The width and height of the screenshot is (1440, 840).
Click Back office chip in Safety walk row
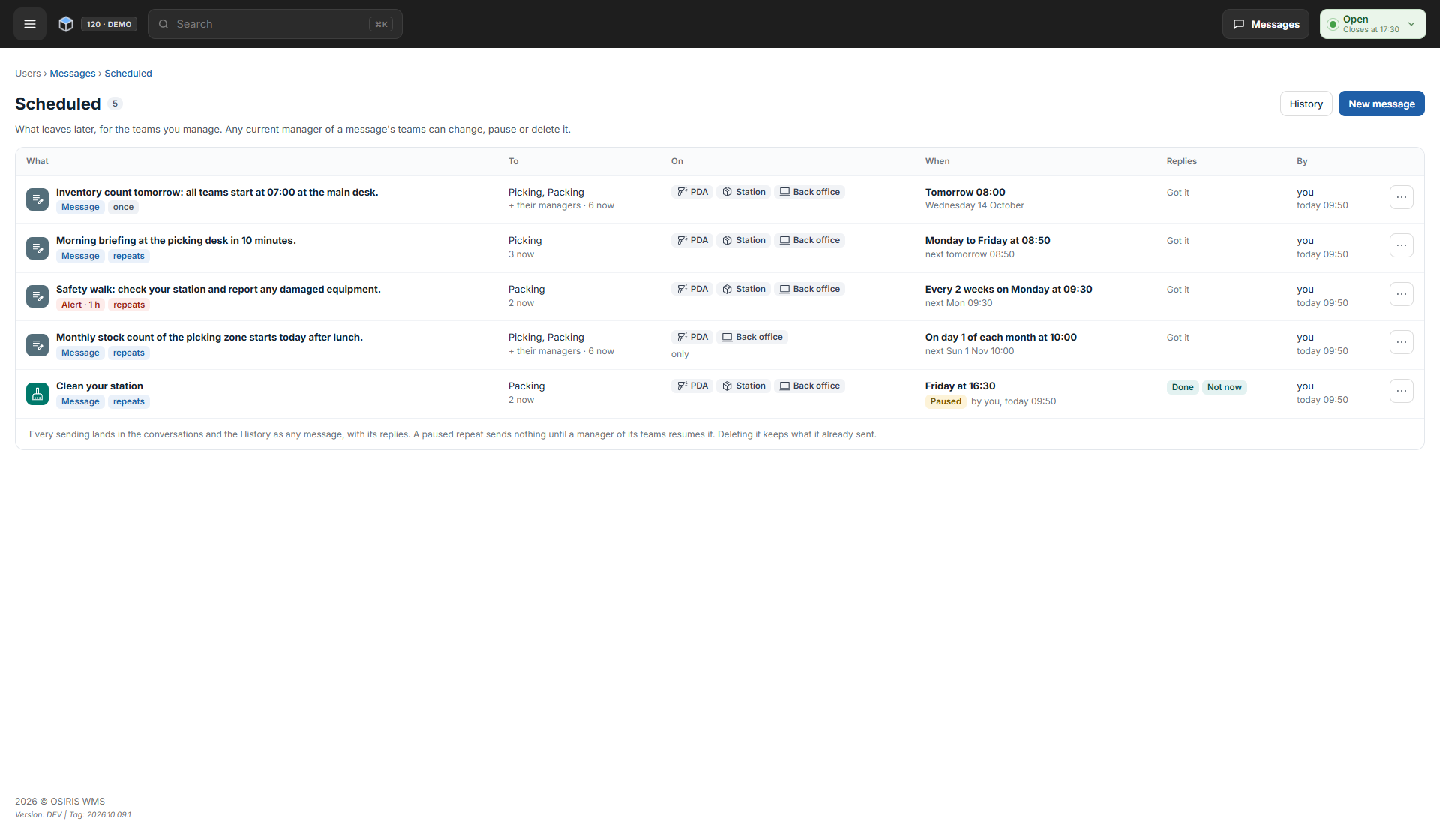pyautogui.click(x=810, y=289)
